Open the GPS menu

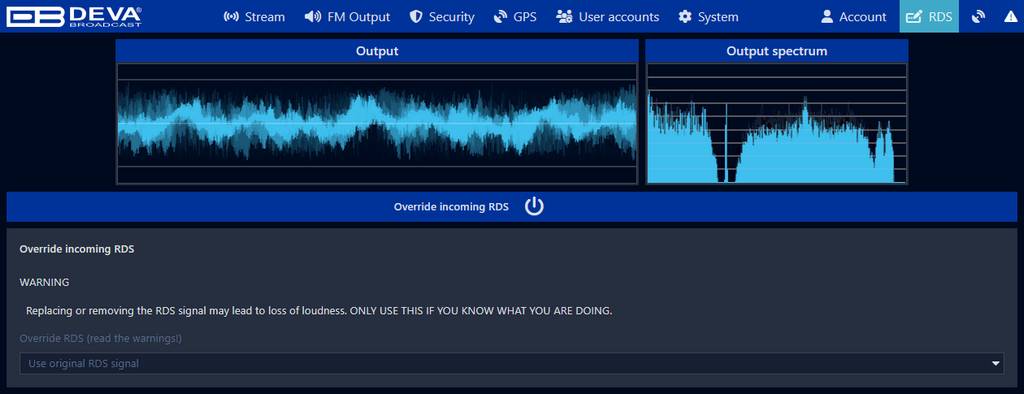(515, 17)
